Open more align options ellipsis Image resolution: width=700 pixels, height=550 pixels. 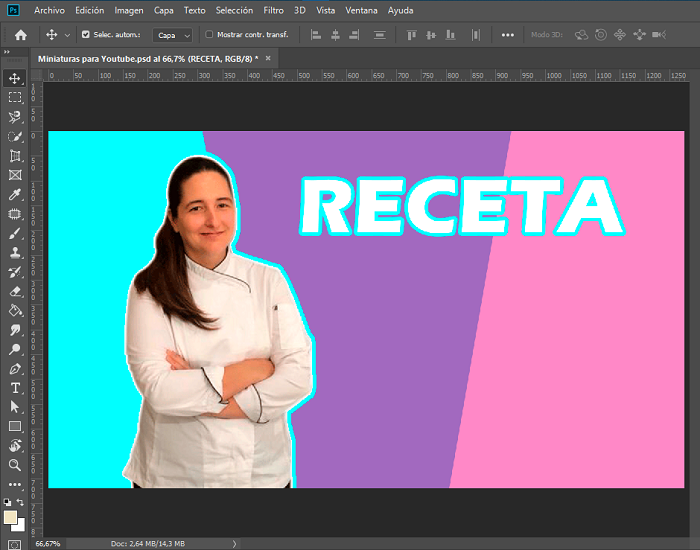508,35
